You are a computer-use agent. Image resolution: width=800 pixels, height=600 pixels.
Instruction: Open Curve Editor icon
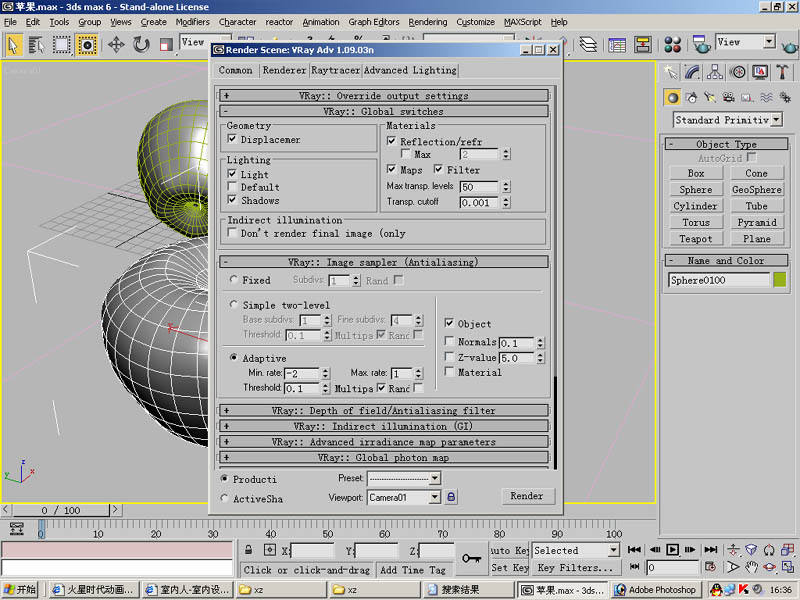coord(617,45)
